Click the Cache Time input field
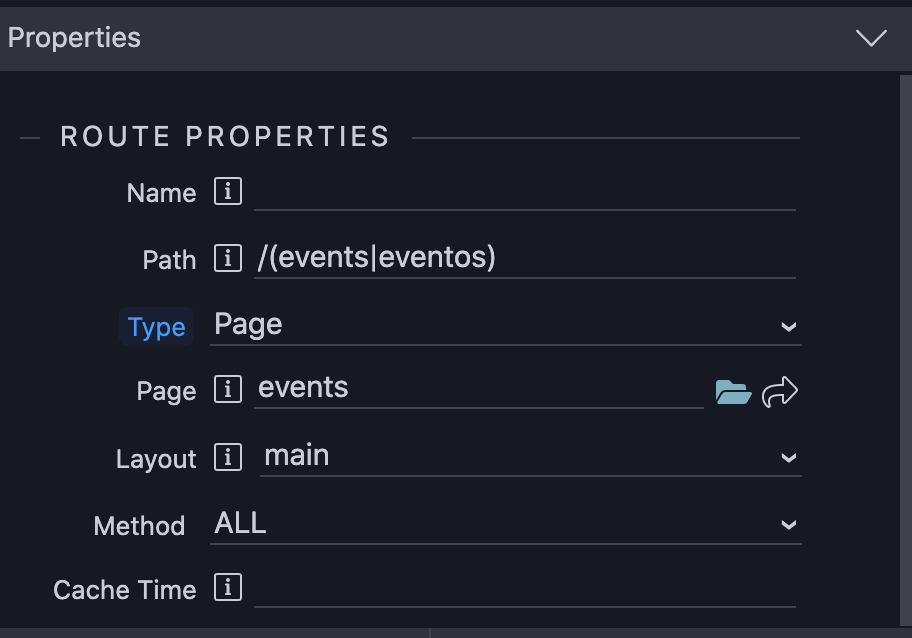 (x=525, y=589)
